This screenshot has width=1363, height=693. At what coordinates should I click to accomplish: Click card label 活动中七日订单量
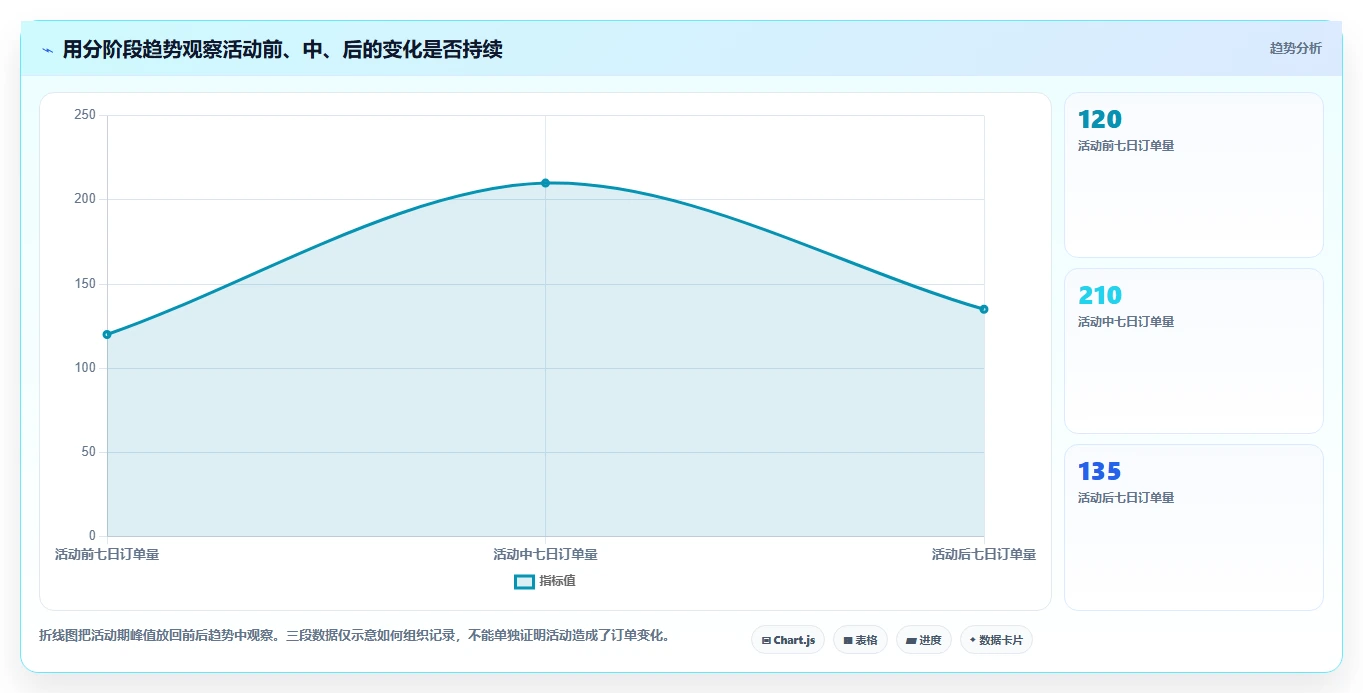pos(1126,322)
